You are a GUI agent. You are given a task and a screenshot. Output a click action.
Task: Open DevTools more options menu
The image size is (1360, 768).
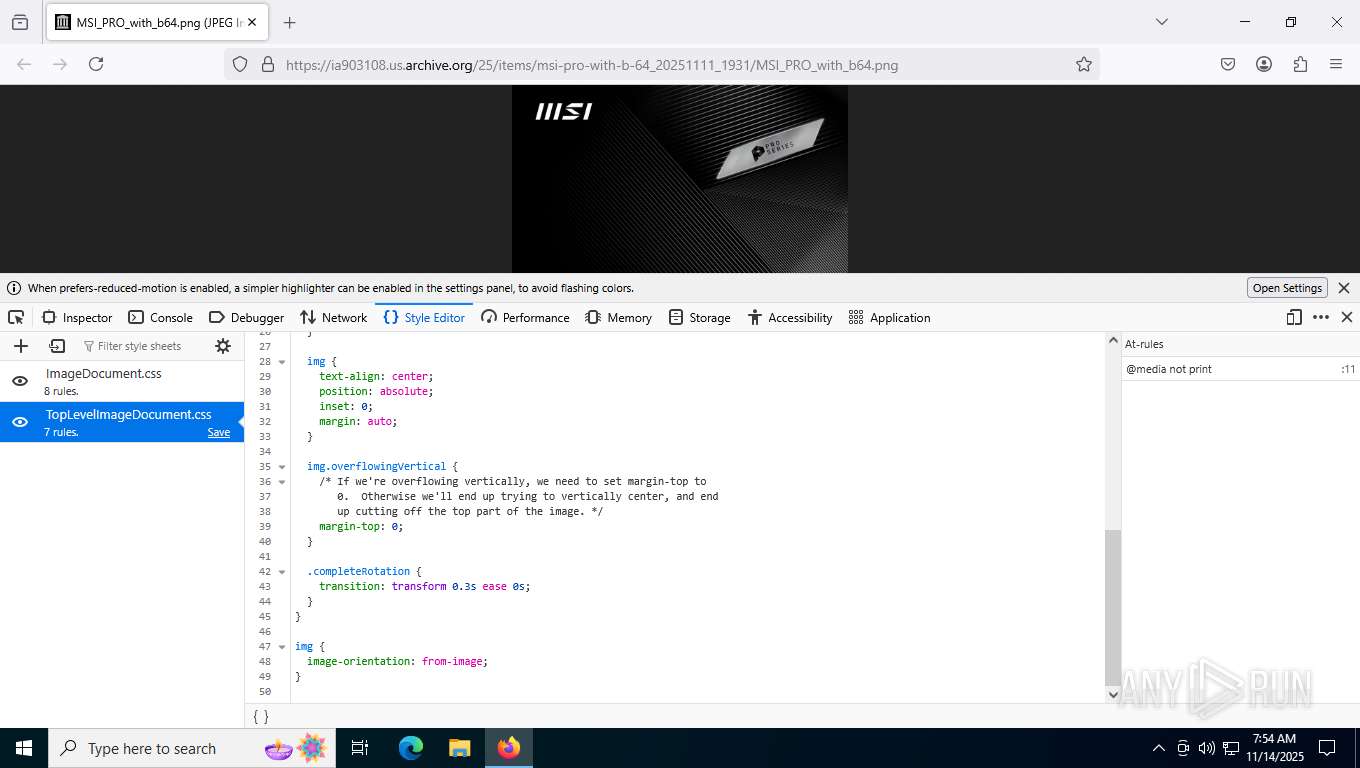1321,317
